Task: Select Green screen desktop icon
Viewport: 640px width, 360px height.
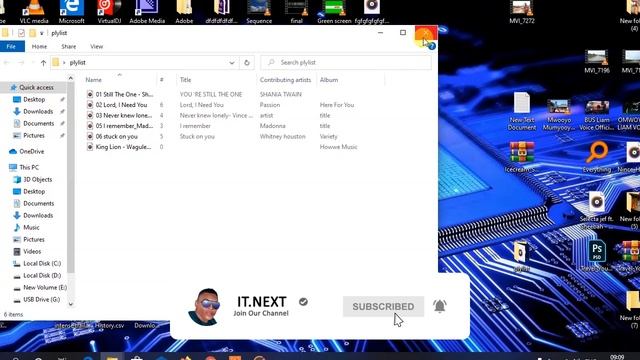Action: pos(334,12)
